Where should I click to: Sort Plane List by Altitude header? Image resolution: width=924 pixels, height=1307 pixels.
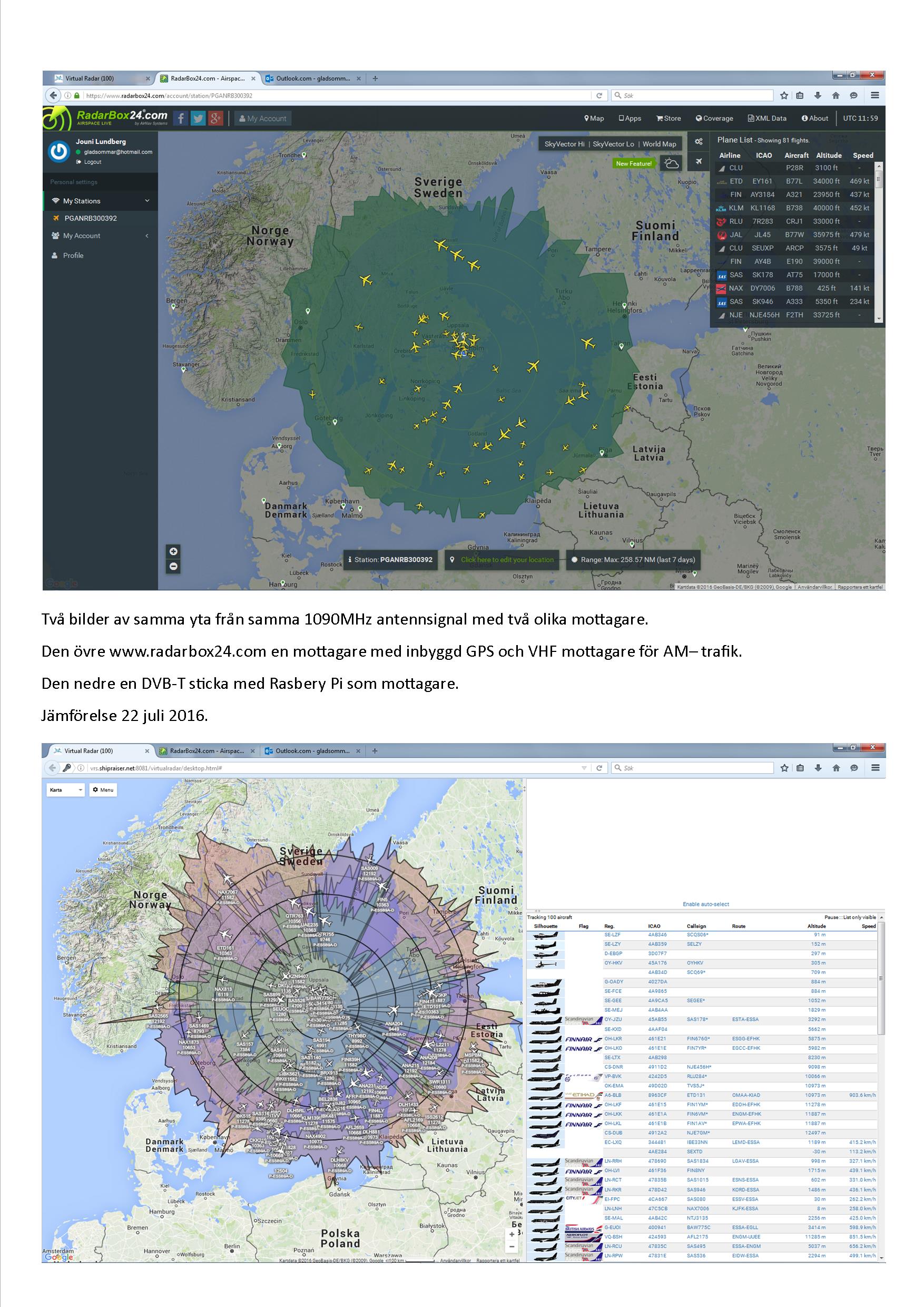829,155
